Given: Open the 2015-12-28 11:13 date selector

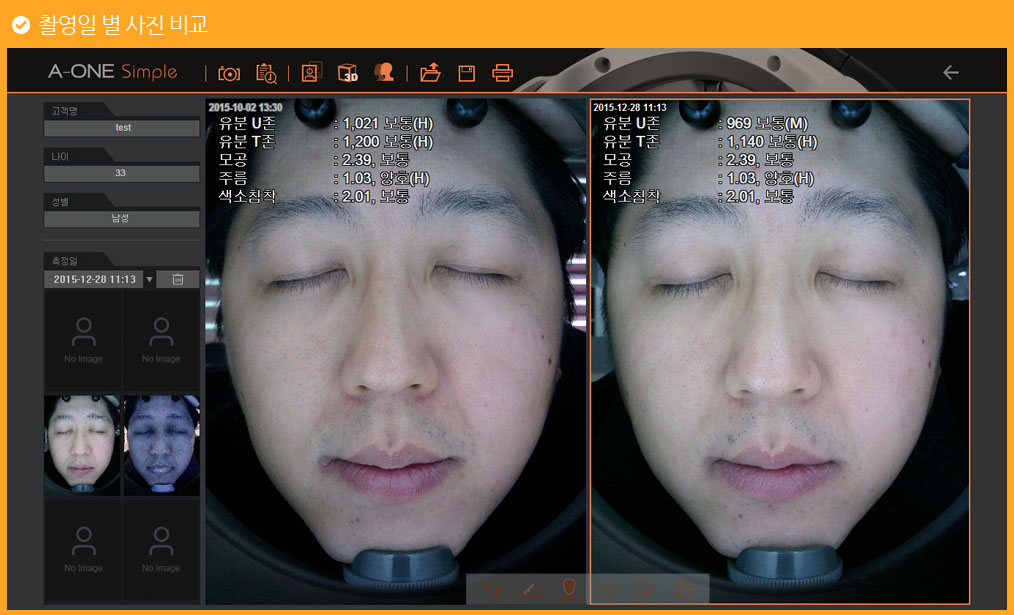Looking at the screenshot, I should (x=94, y=279).
